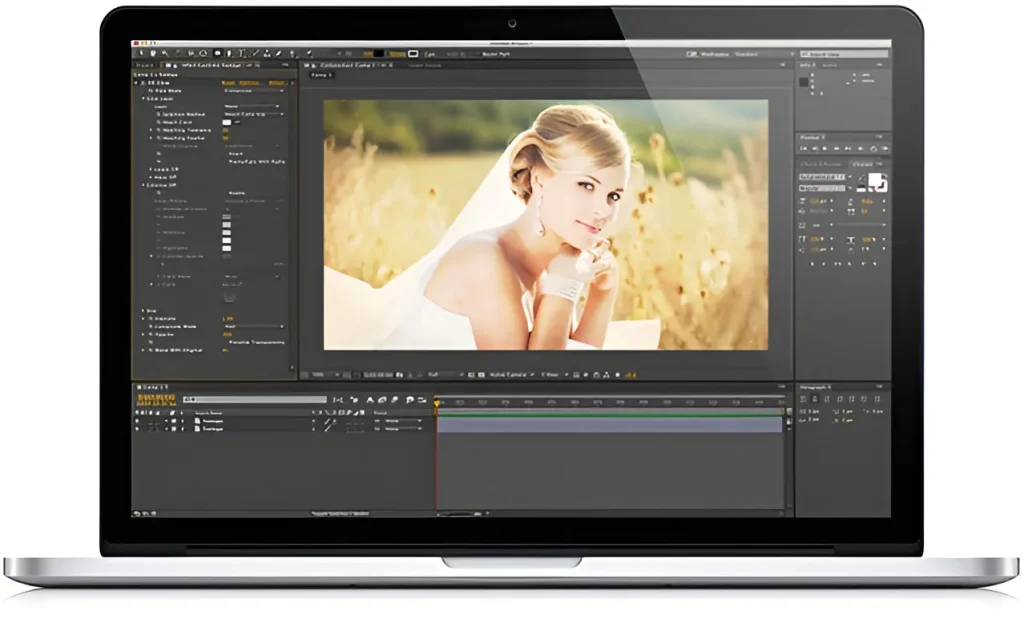The width and height of the screenshot is (1024, 627).
Task: Click the timeline layer search field
Action: tap(255, 400)
